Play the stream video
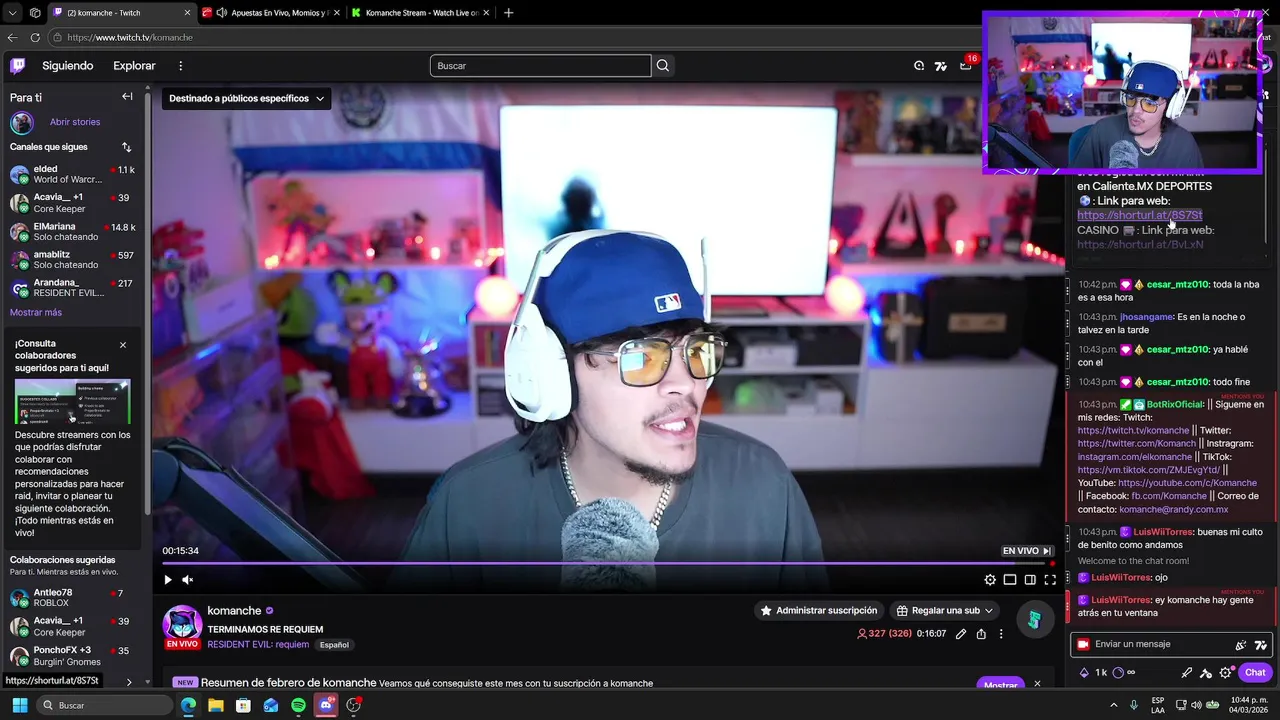 point(167,580)
